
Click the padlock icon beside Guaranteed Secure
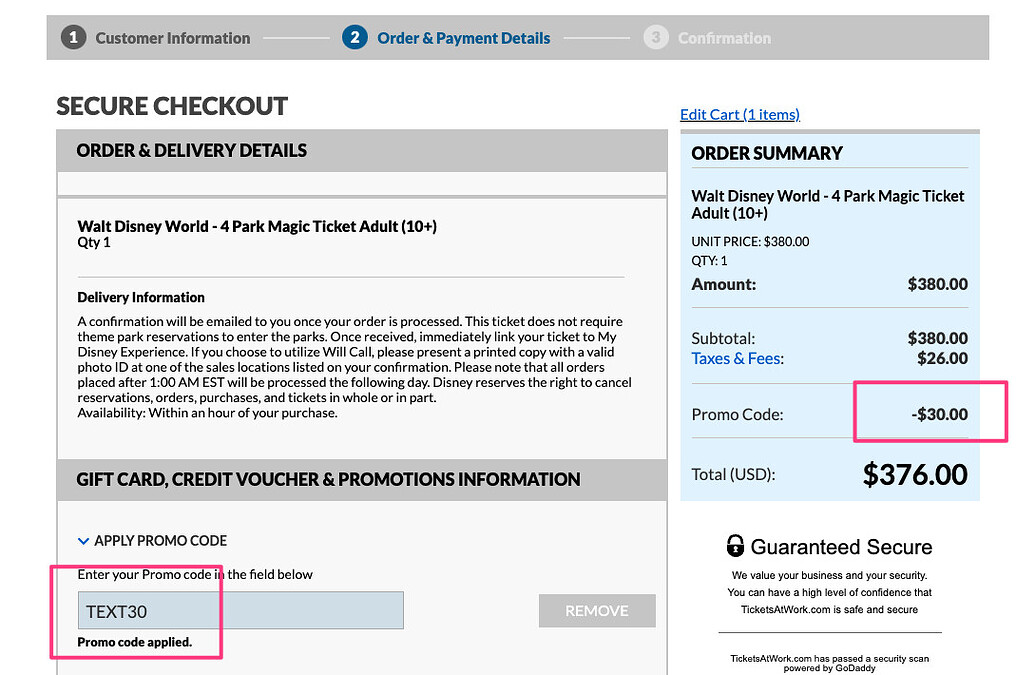pyautogui.click(x=735, y=546)
